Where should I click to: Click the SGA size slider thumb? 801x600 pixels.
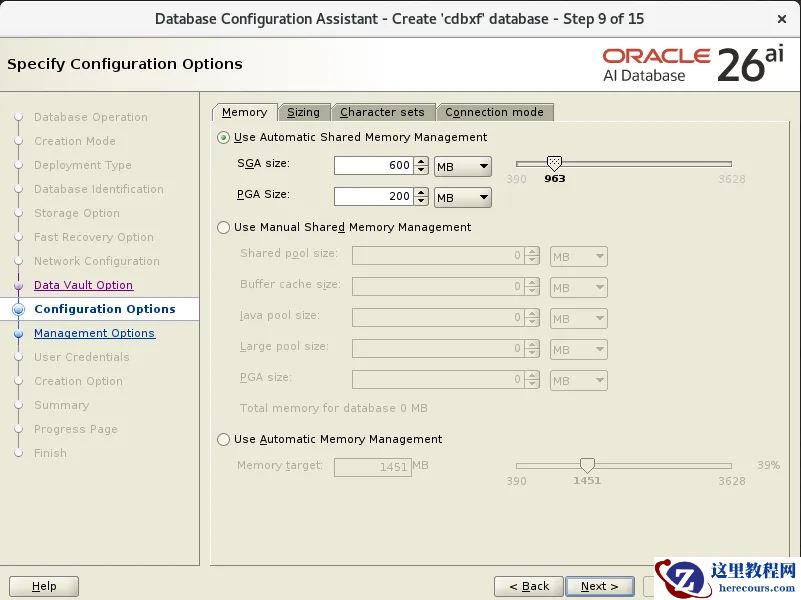(x=554, y=163)
